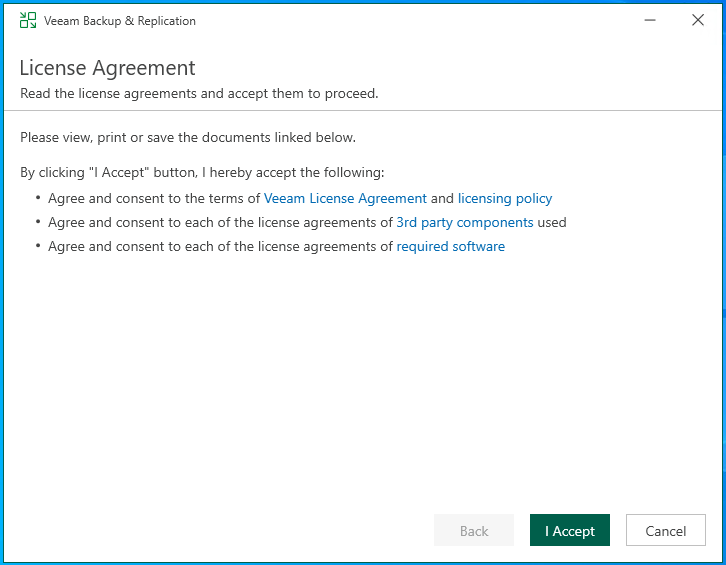Image resolution: width=726 pixels, height=565 pixels.
Task: Click the 'By clicking I Accept button' sentence
Action: tap(202, 172)
